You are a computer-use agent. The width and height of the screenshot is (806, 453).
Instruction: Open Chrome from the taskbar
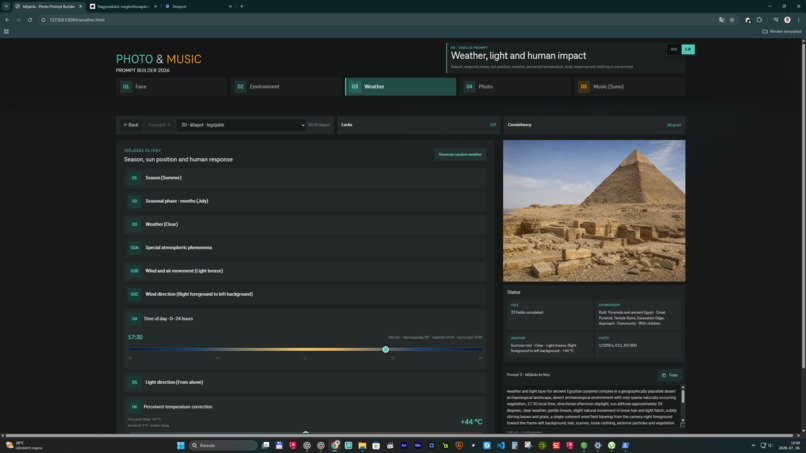tap(335, 445)
